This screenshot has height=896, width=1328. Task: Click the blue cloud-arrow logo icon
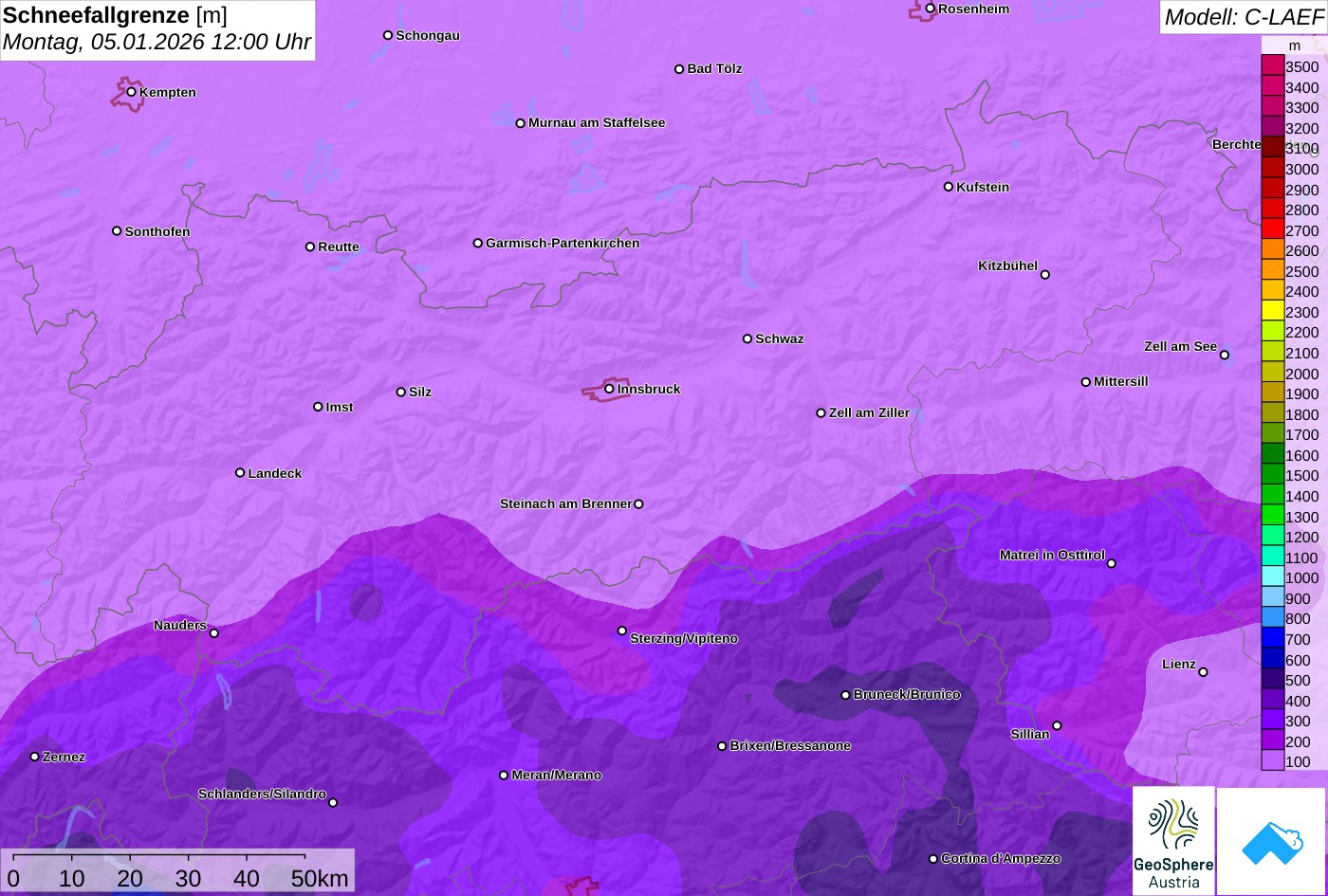click(x=1271, y=842)
